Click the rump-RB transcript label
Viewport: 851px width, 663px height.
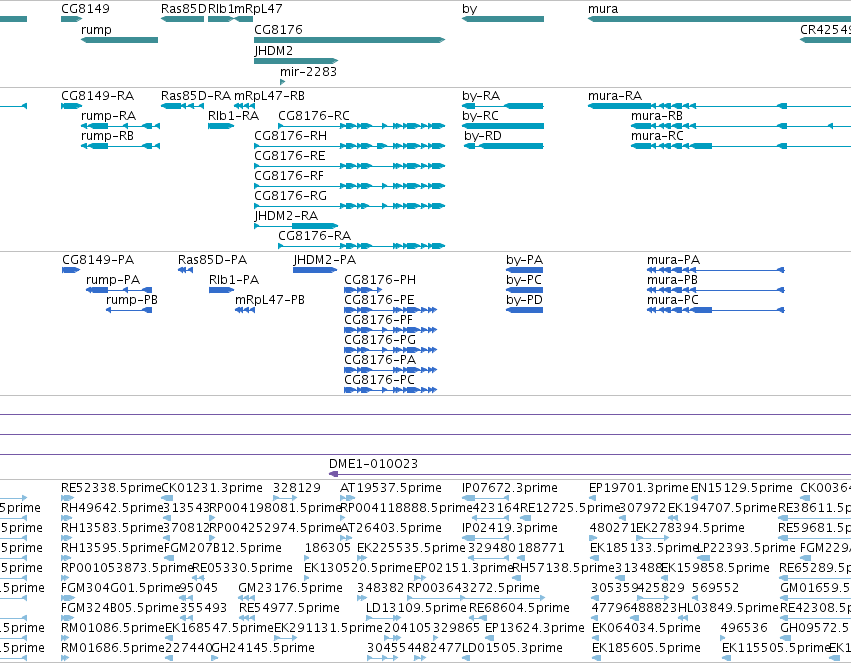point(107,136)
